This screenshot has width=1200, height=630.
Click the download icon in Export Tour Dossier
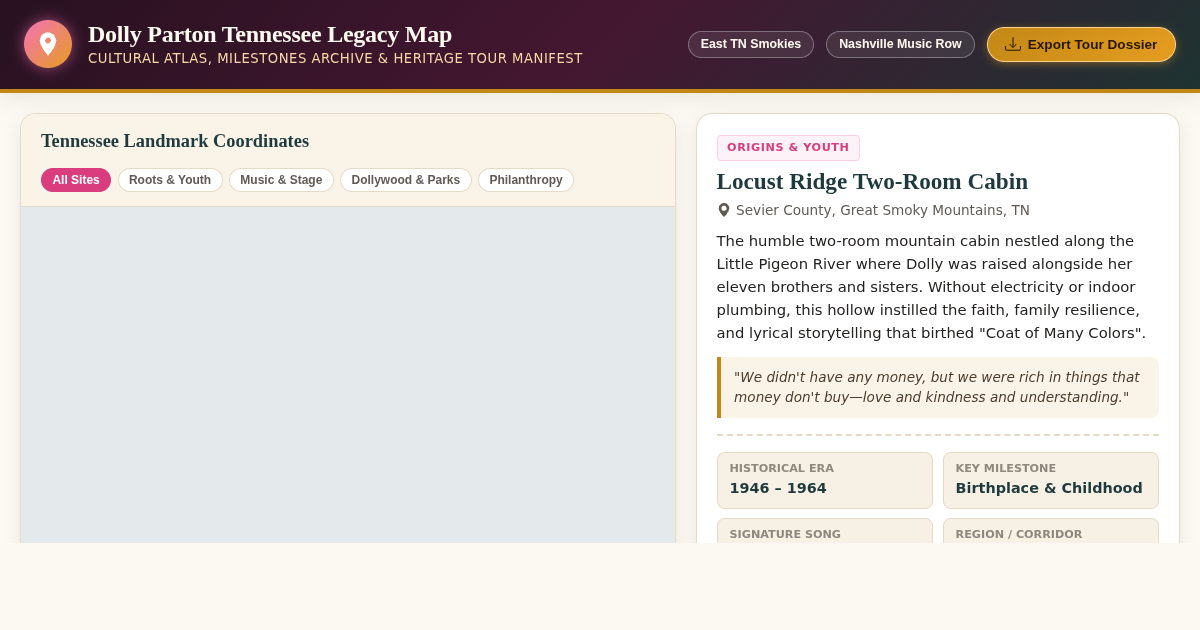(x=1013, y=44)
